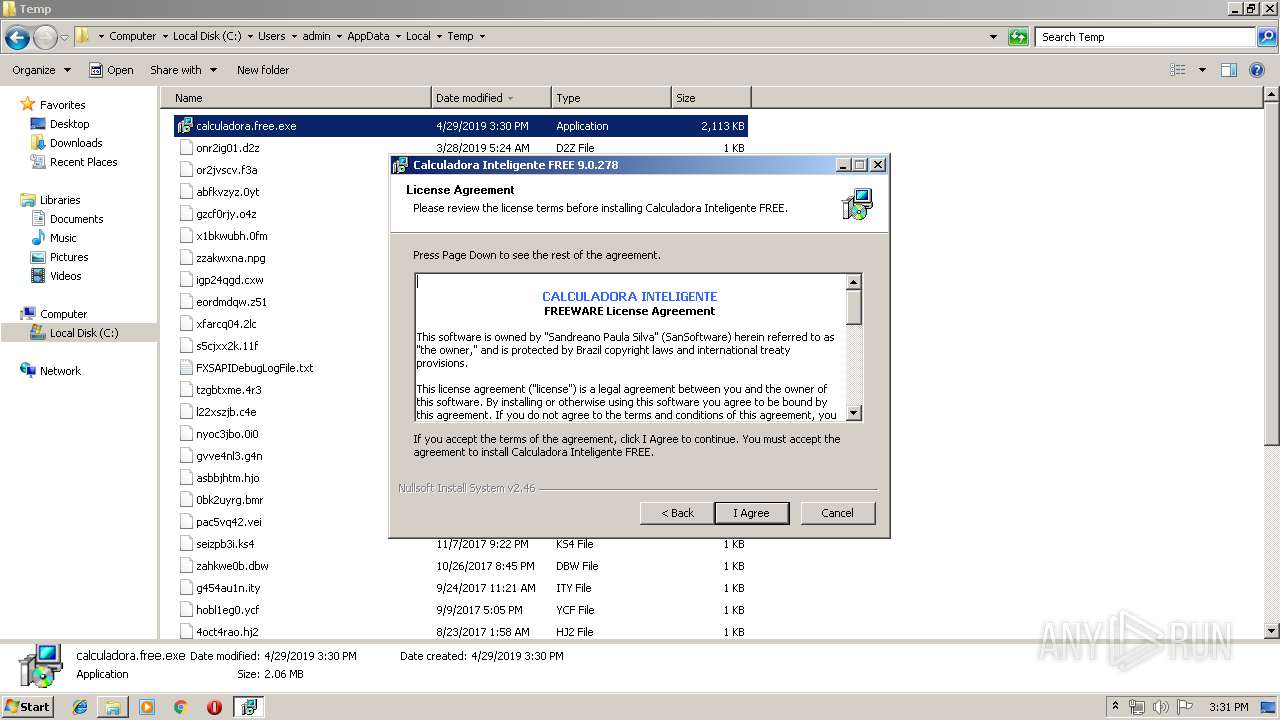This screenshot has width=1280, height=720.
Task: Open the Favorites star icon
Action: [x=28, y=104]
